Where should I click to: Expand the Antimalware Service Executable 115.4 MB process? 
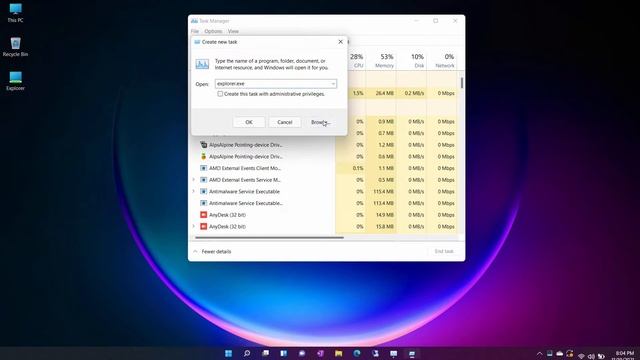click(194, 191)
